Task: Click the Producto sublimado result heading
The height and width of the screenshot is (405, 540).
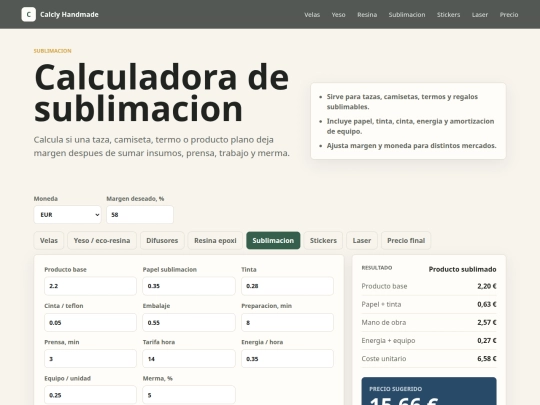Action: [462, 269]
